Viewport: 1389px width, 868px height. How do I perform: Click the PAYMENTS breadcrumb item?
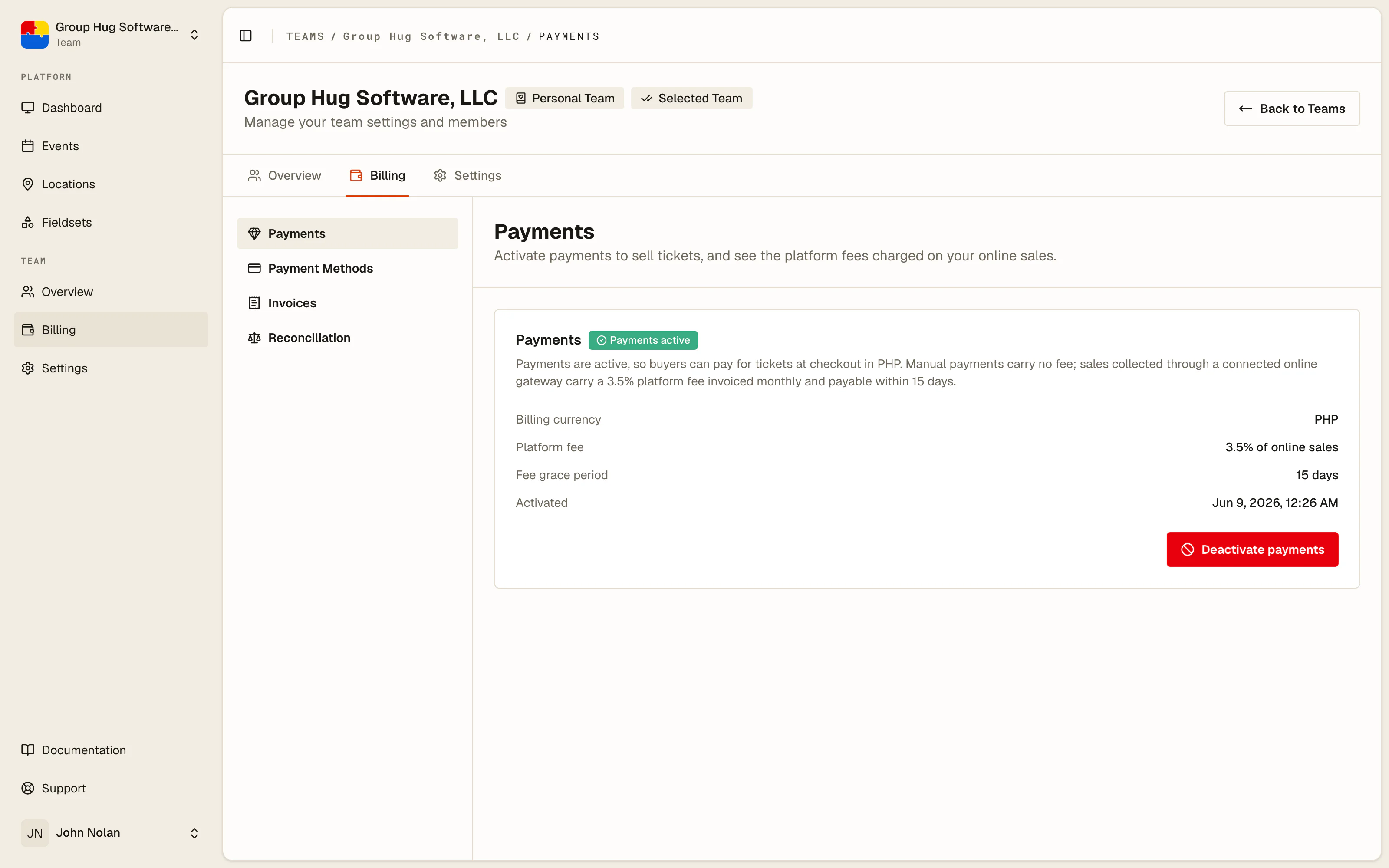[569, 36]
